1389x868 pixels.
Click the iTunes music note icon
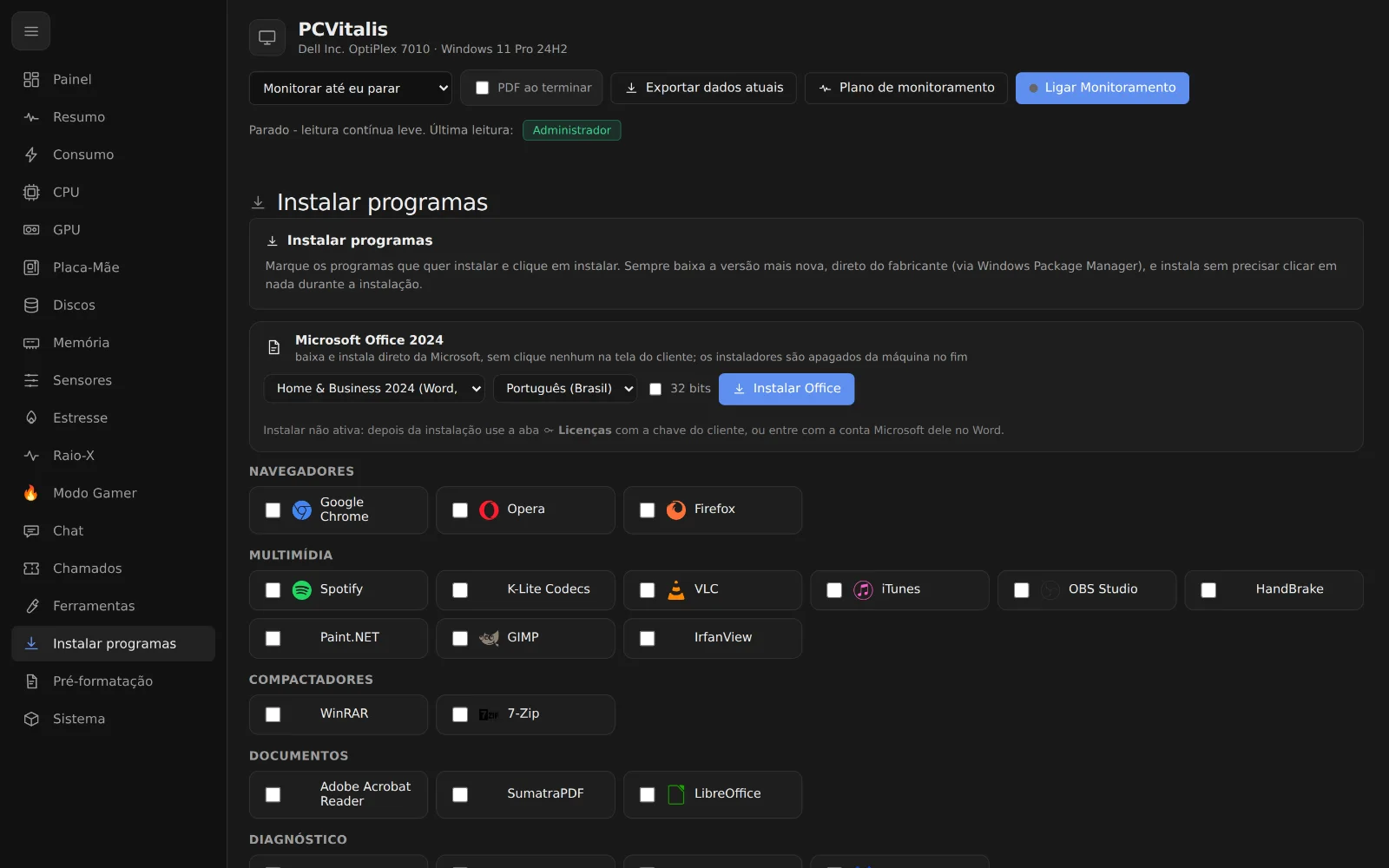(863, 590)
